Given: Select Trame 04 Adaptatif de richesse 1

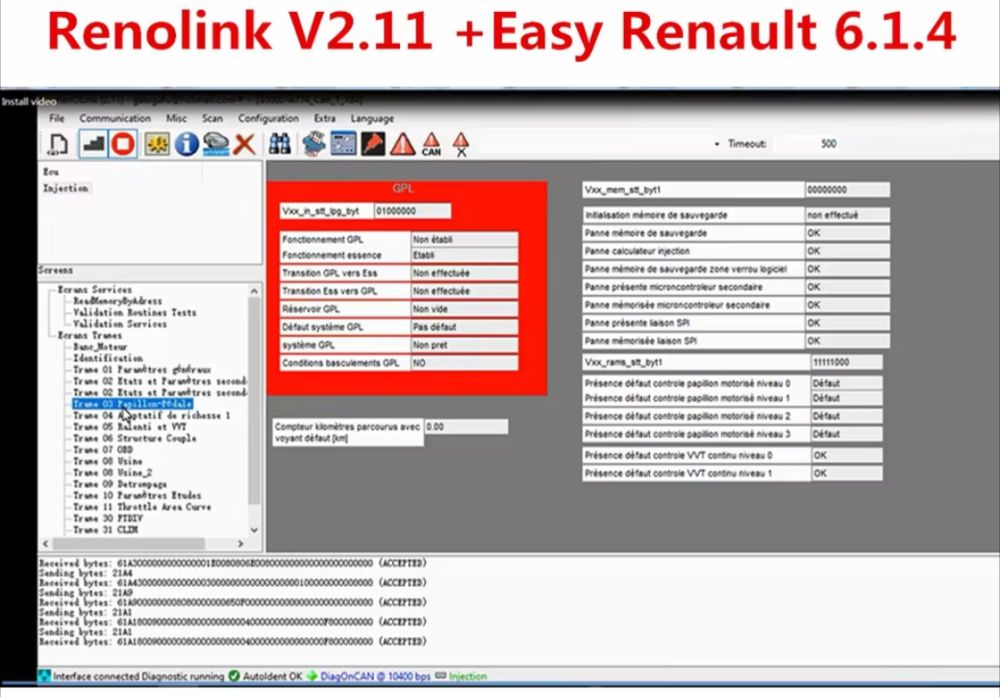Looking at the screenshot, I should pyautogui.click(x=151, y=415).
